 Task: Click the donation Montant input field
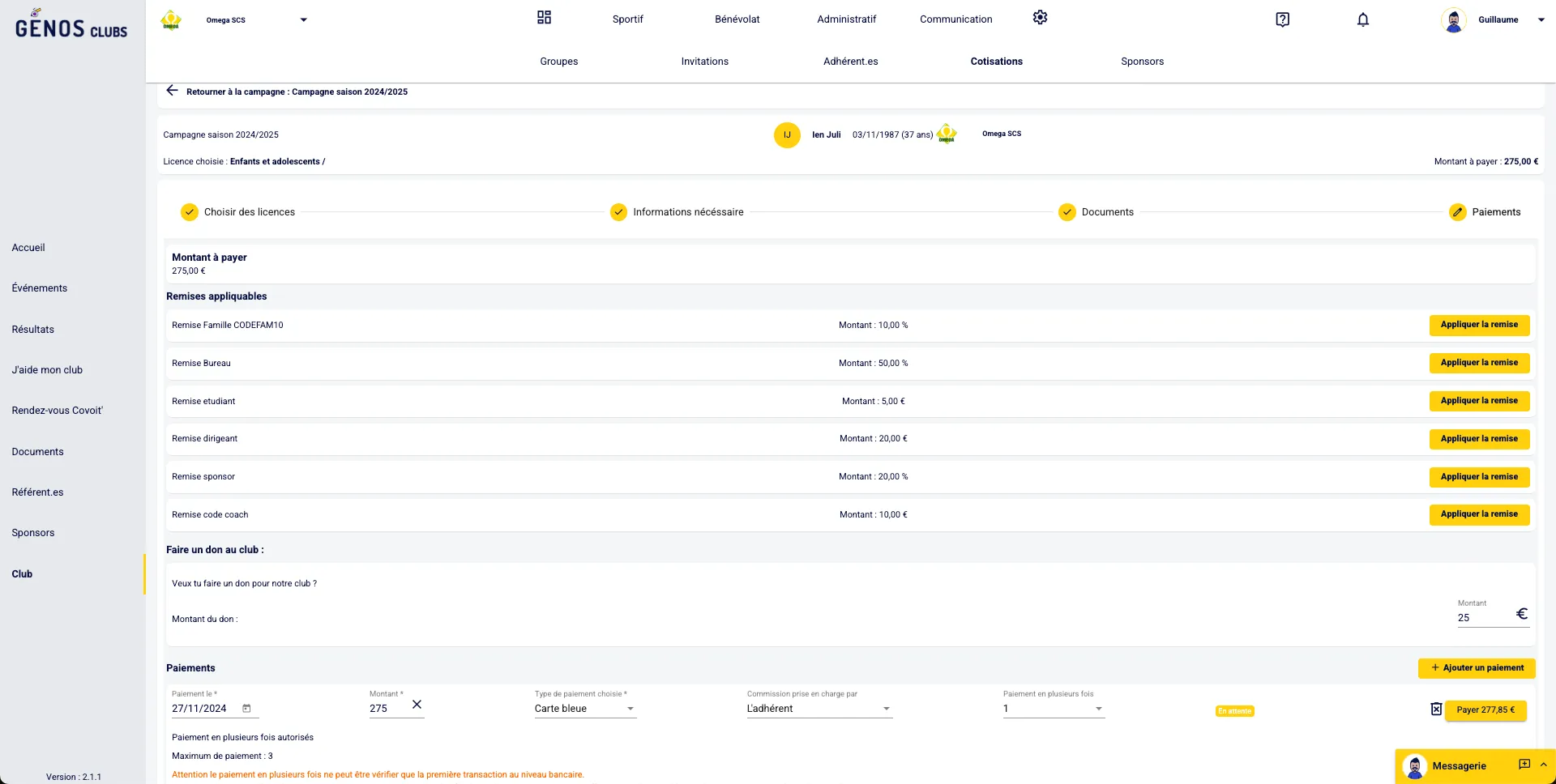coord(1483,618)
